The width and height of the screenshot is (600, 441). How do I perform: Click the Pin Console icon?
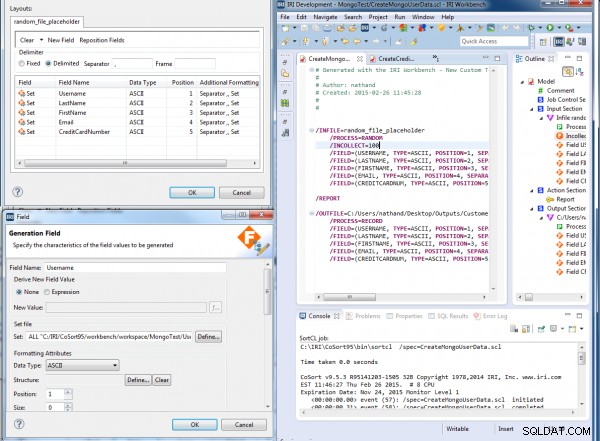tap(541, 328)
